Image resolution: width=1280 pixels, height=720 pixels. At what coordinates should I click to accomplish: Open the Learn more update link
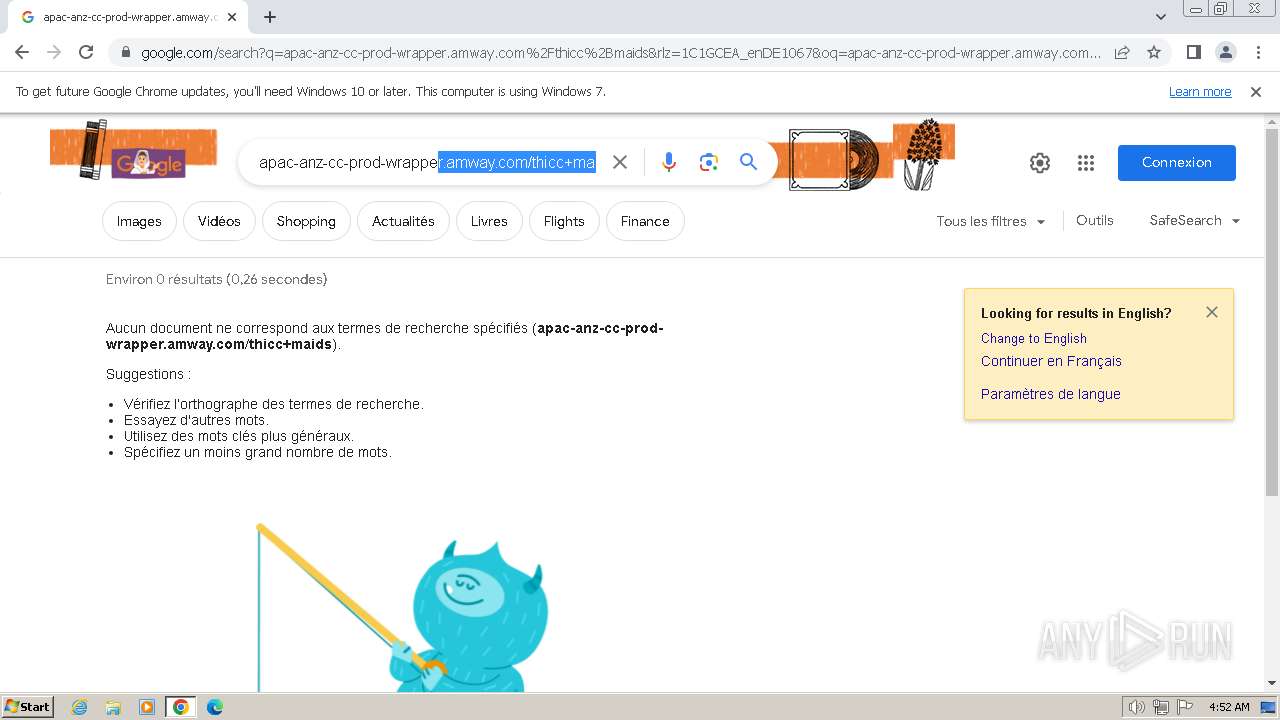click(1200, 91)
